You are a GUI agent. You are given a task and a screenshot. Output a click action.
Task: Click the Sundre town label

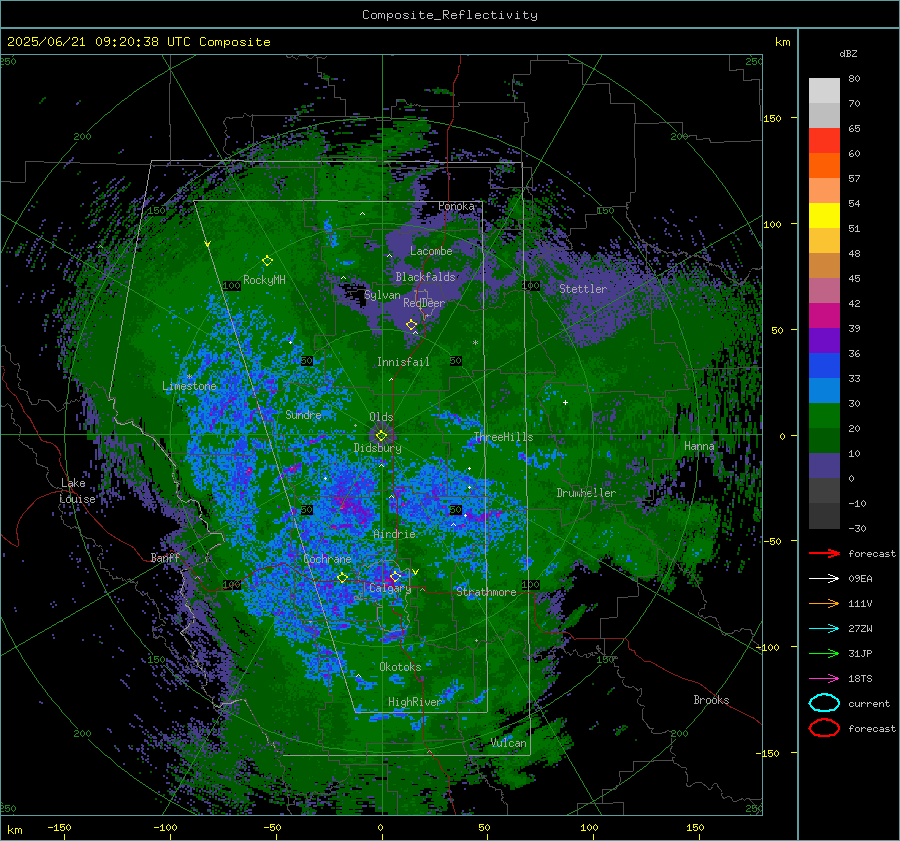pos(303,414)
